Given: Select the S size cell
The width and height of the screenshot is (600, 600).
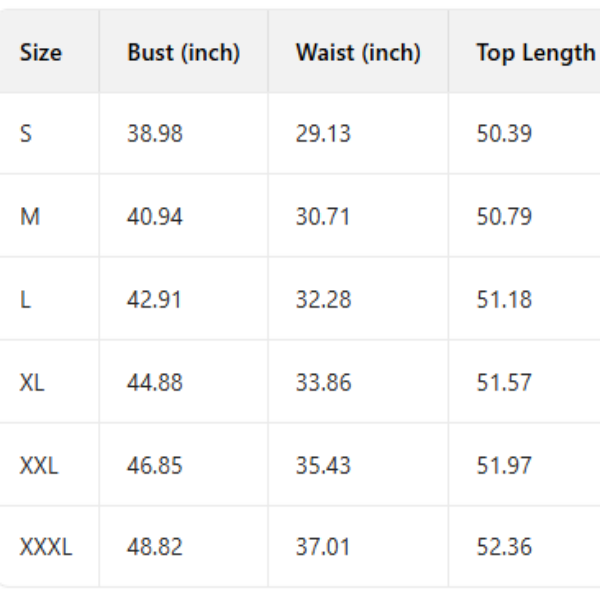Looking at the screenshot, I should (x=26, y=133).
